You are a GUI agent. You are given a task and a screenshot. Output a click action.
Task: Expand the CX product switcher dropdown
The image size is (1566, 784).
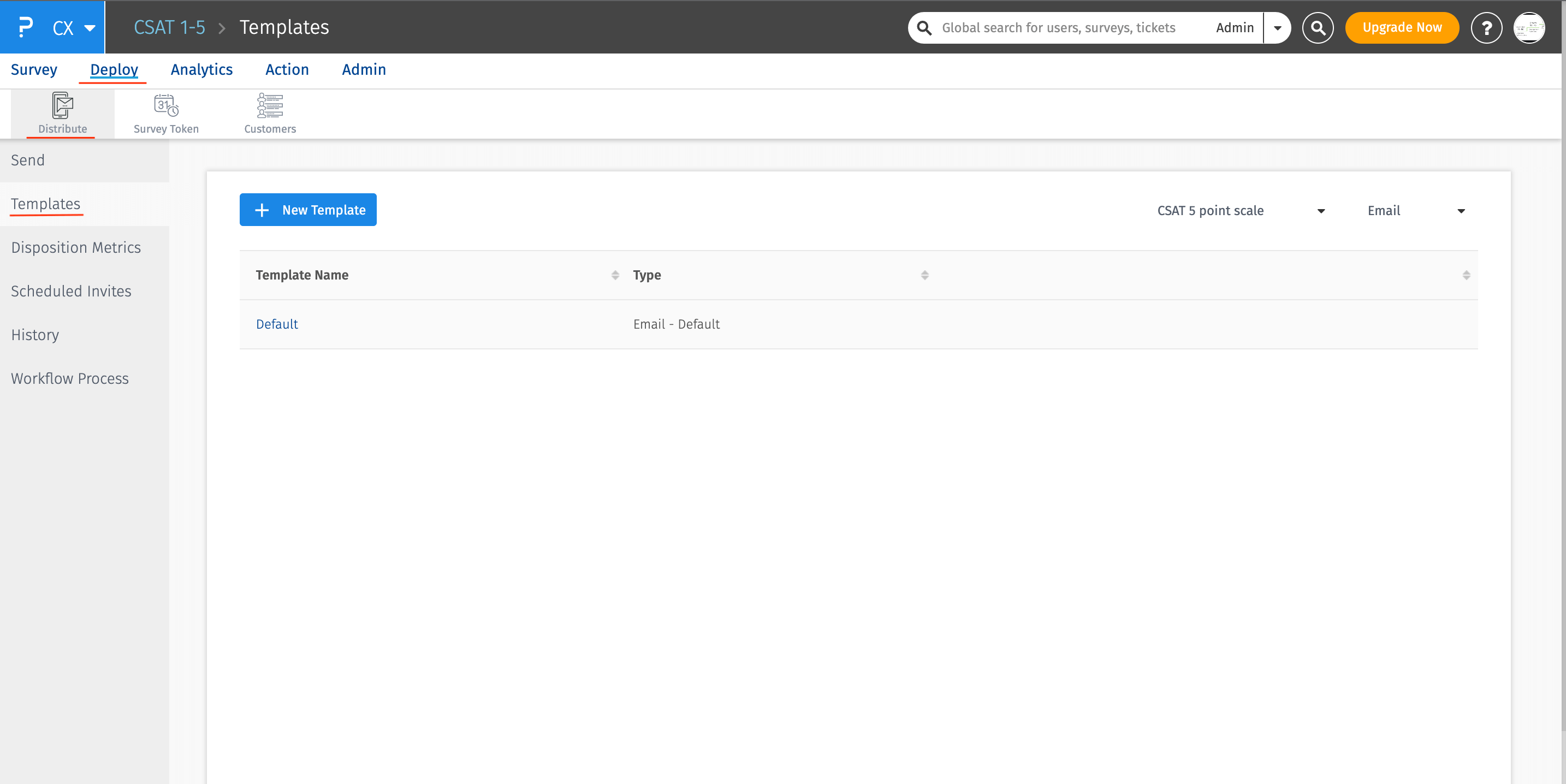coord(90,28)
